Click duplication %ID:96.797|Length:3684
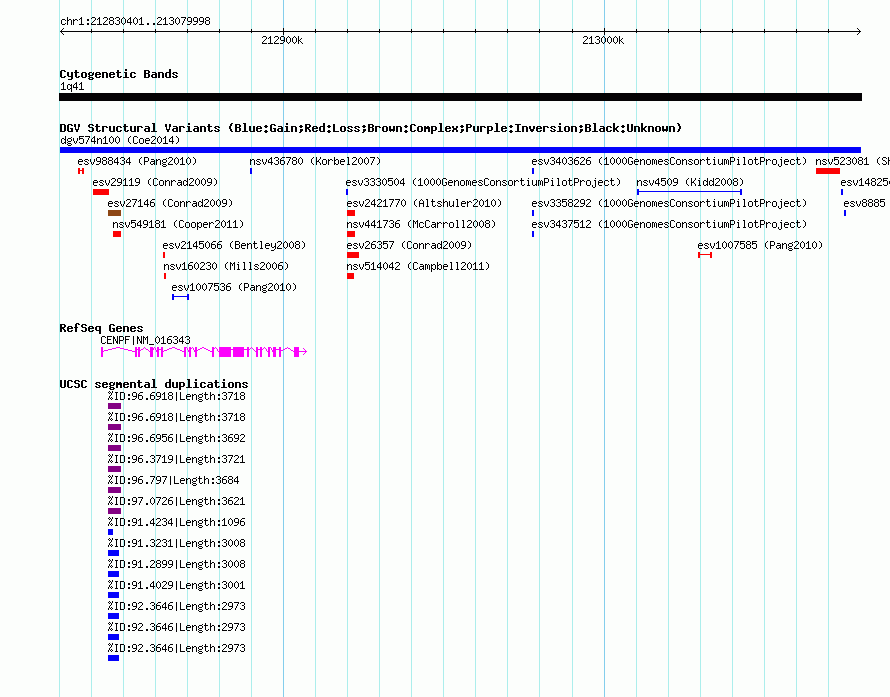This screenshot has width=890, height=697. point(174,480)
